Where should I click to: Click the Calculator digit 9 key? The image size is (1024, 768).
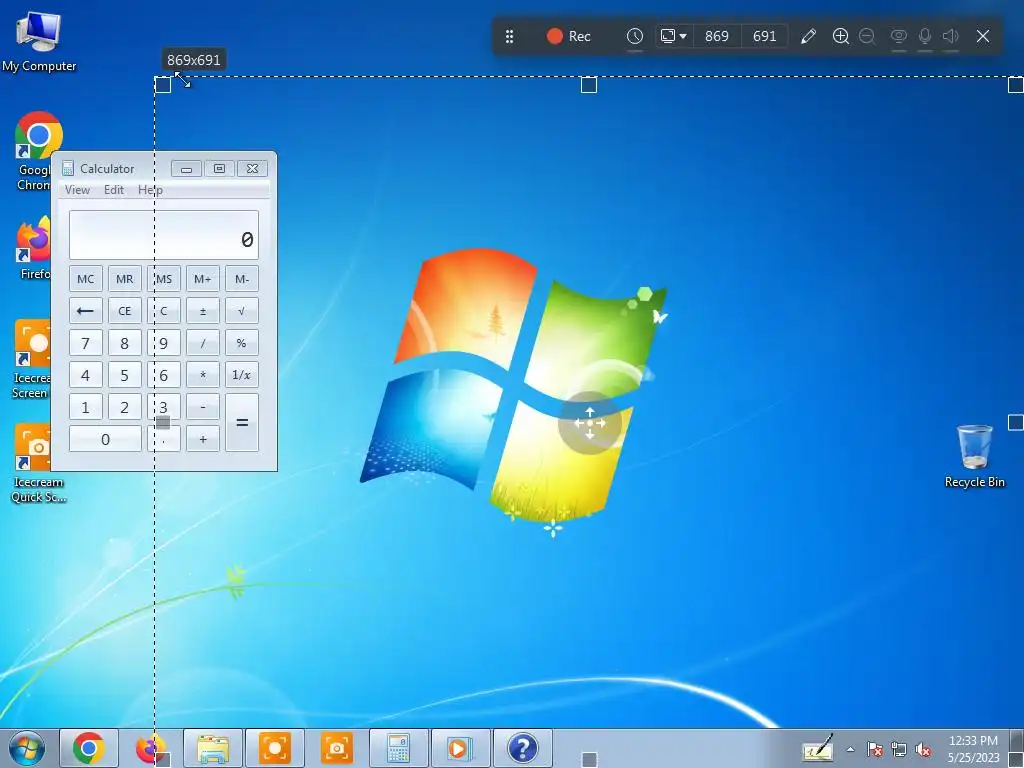click(164, 343)
